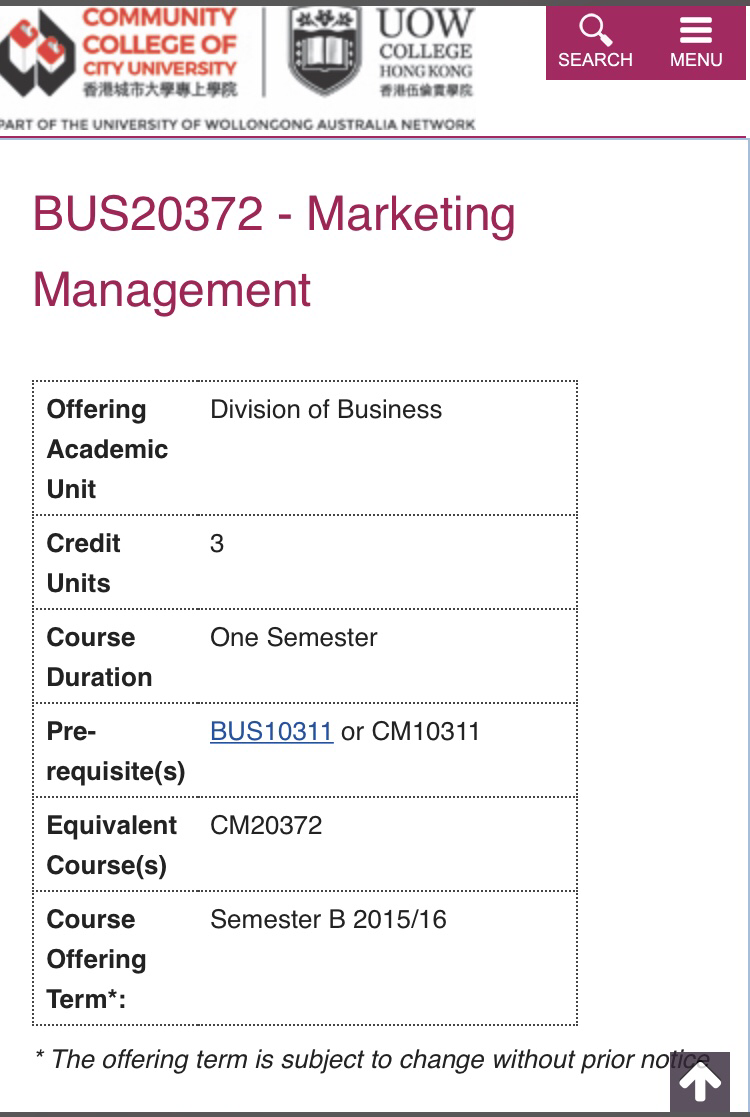Click the SEARCH label in header
The width and height of the screenshot is (750, 1117).
[595, 60]
